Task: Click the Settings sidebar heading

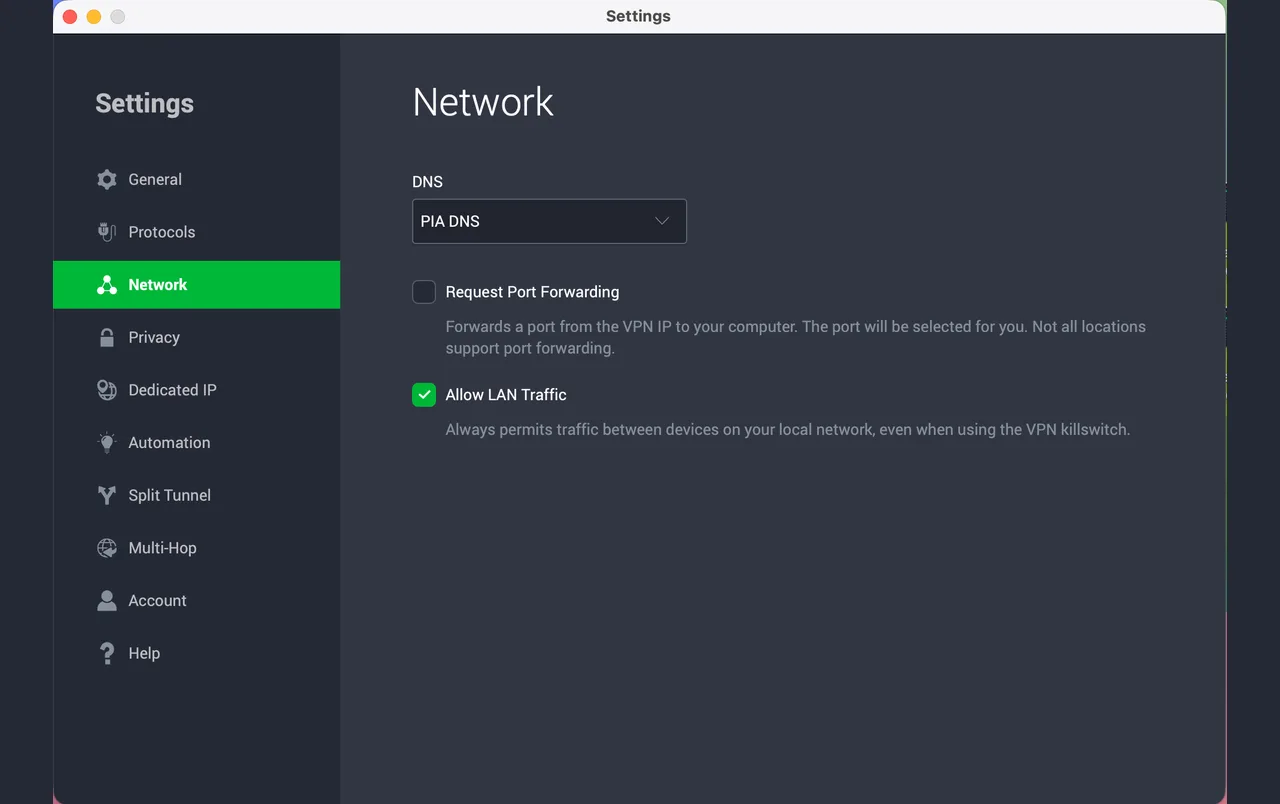Action: (144, 103)
